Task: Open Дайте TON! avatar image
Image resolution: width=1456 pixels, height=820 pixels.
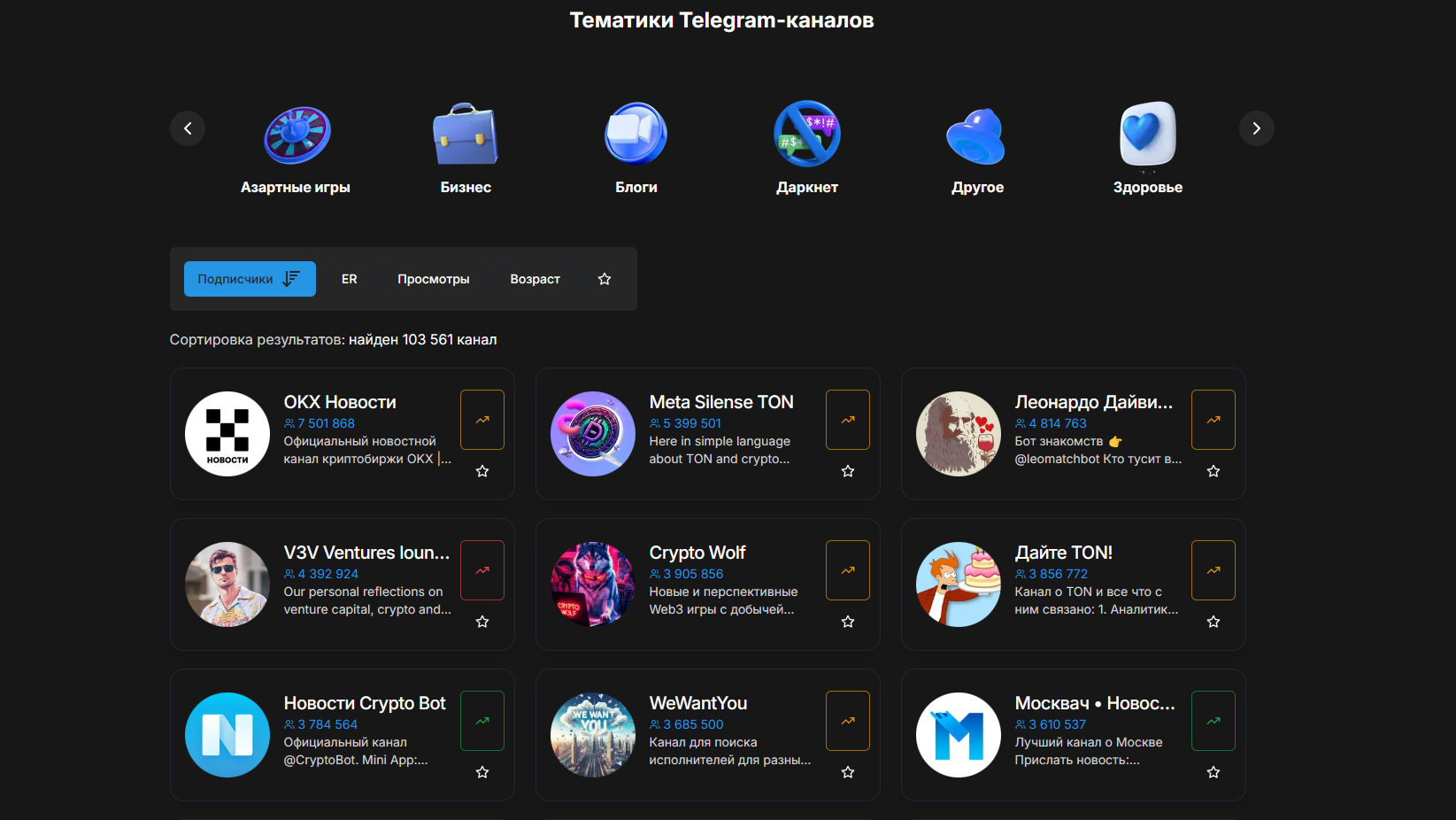Action: pos(959,584)
